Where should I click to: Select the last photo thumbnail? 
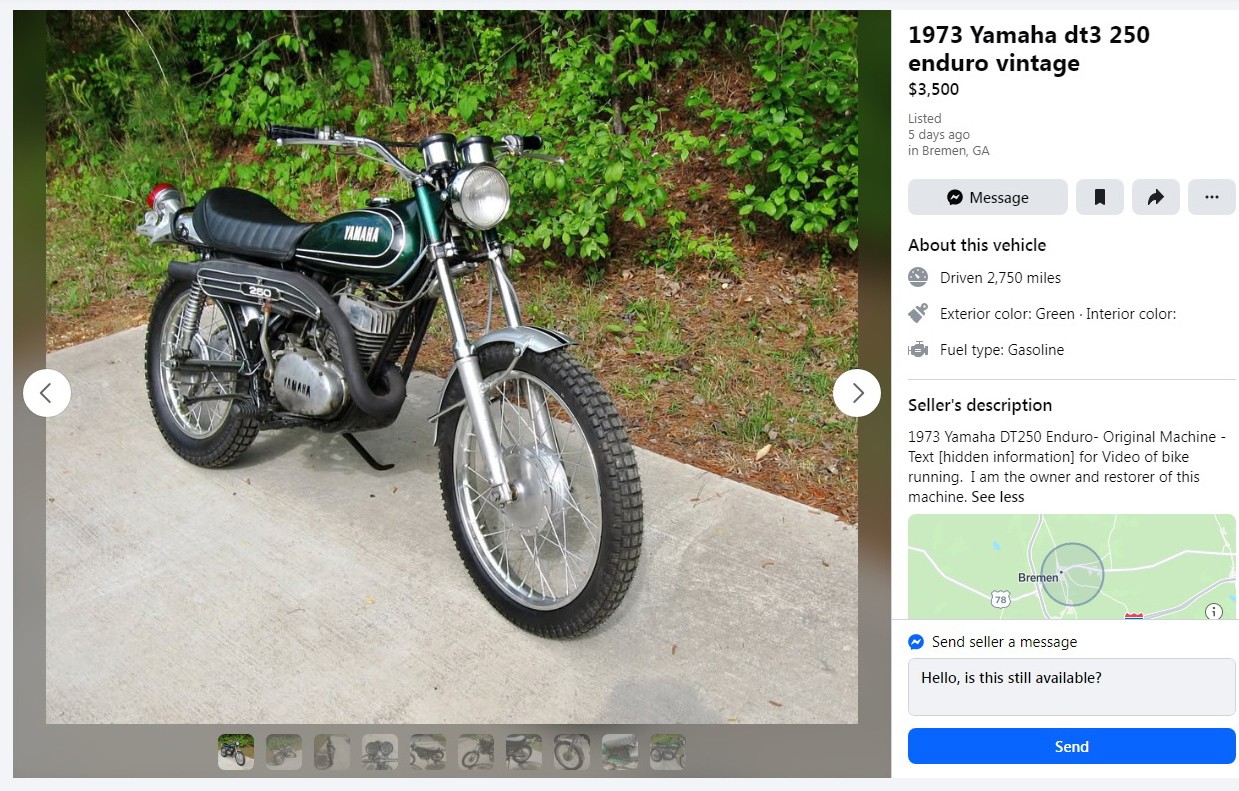pos(668,752)
